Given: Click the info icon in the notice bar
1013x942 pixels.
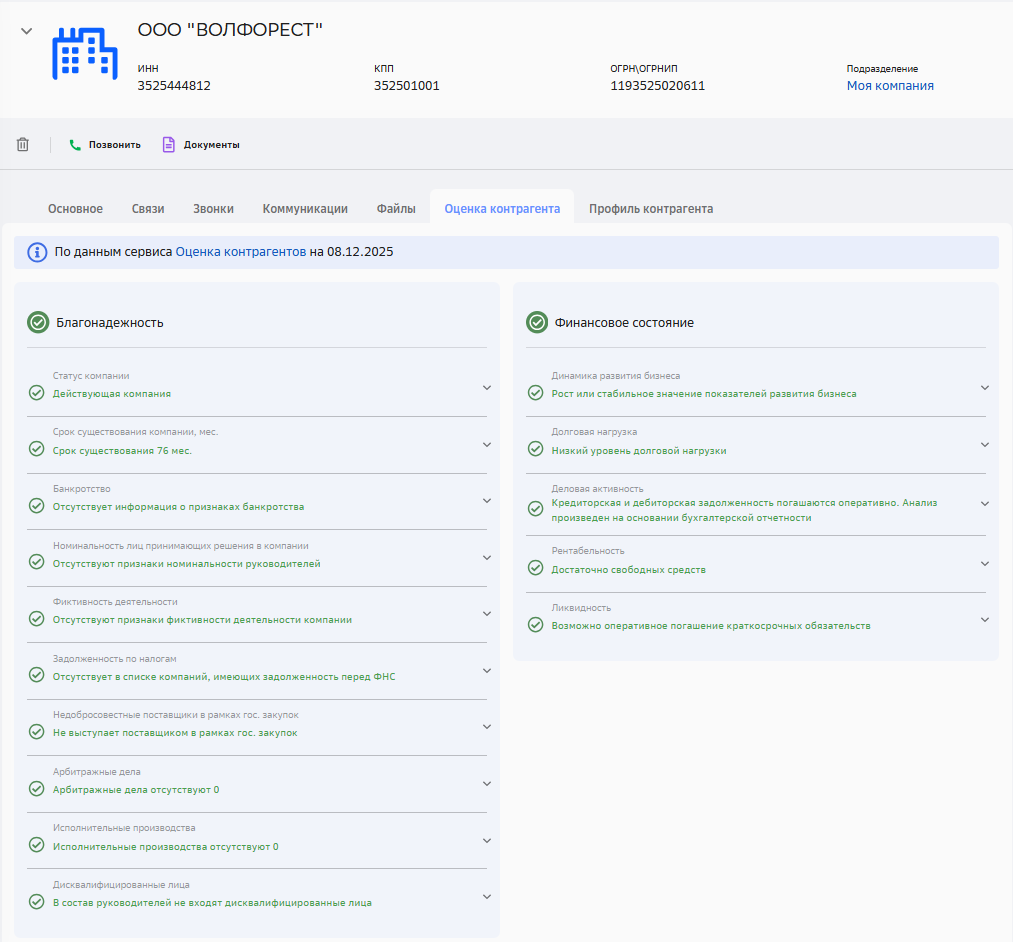Looking at the screenshot, I should (37, 252).
